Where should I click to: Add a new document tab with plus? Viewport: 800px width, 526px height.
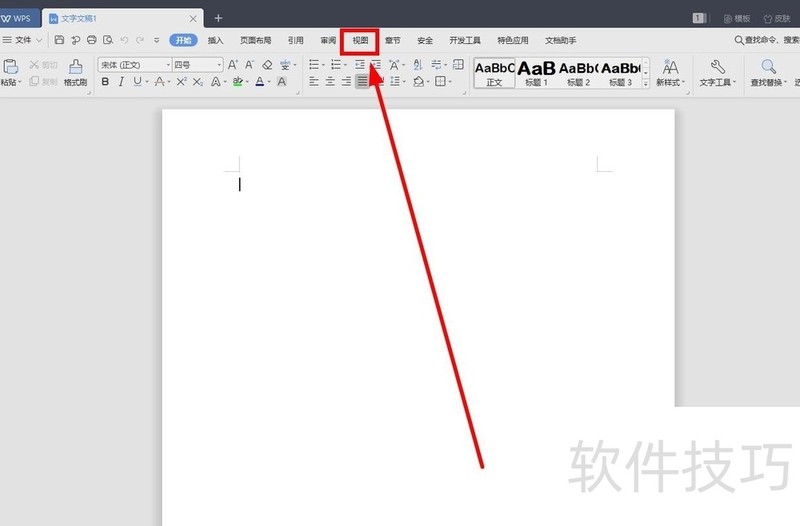pyautogui.click(x=218, y=18)
